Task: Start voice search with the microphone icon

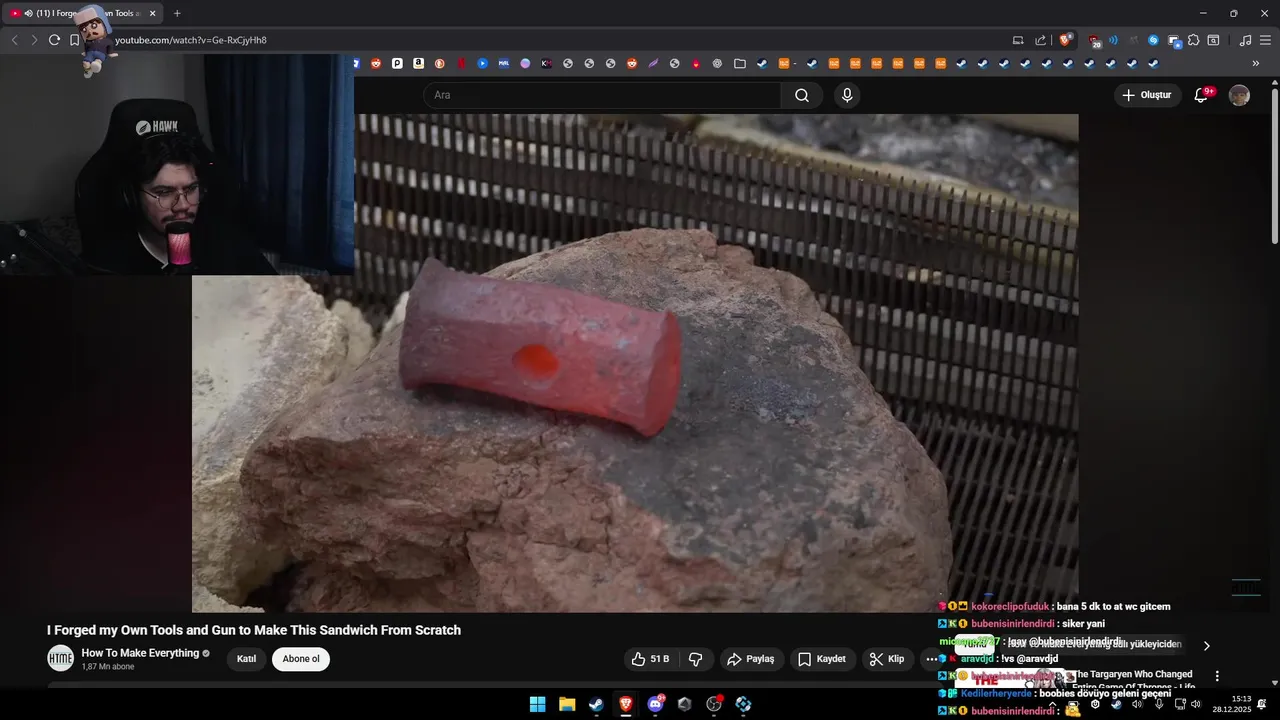Action: 847,95
